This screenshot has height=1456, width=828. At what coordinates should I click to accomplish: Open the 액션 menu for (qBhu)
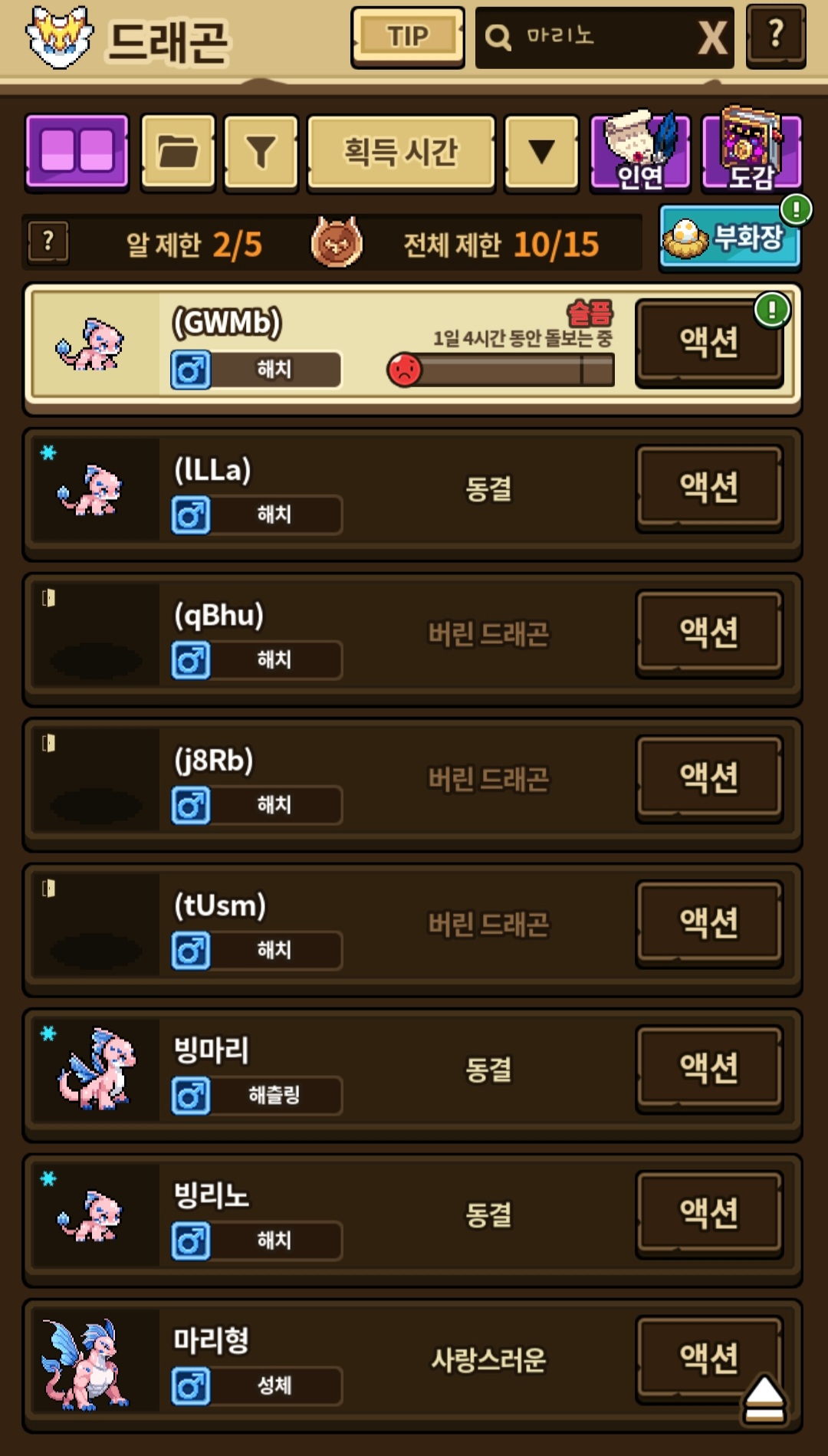(710, 632)
